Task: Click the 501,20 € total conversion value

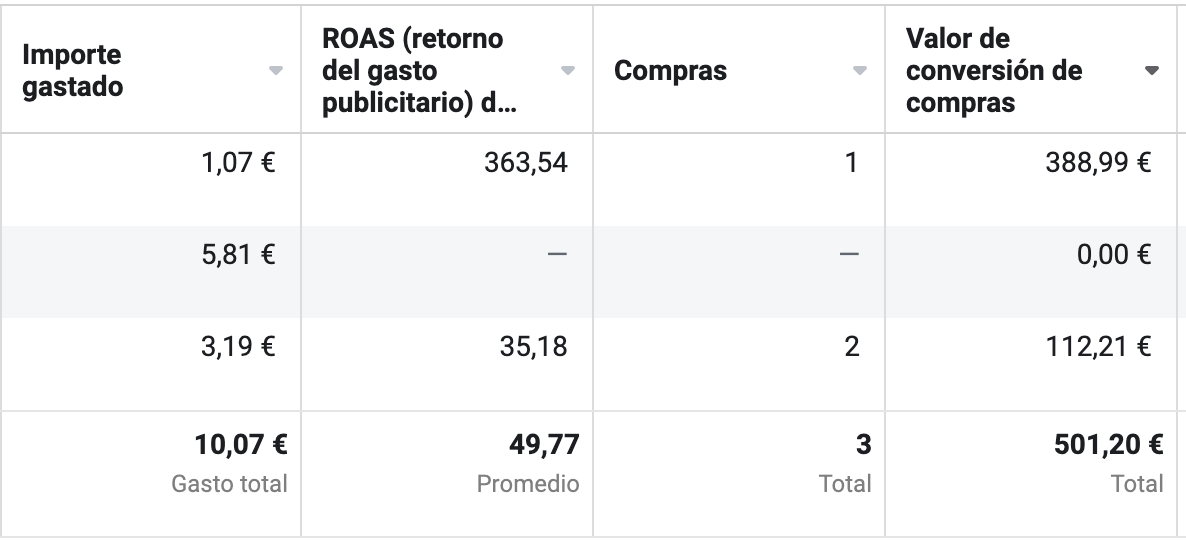Action: click(1108, 445)
